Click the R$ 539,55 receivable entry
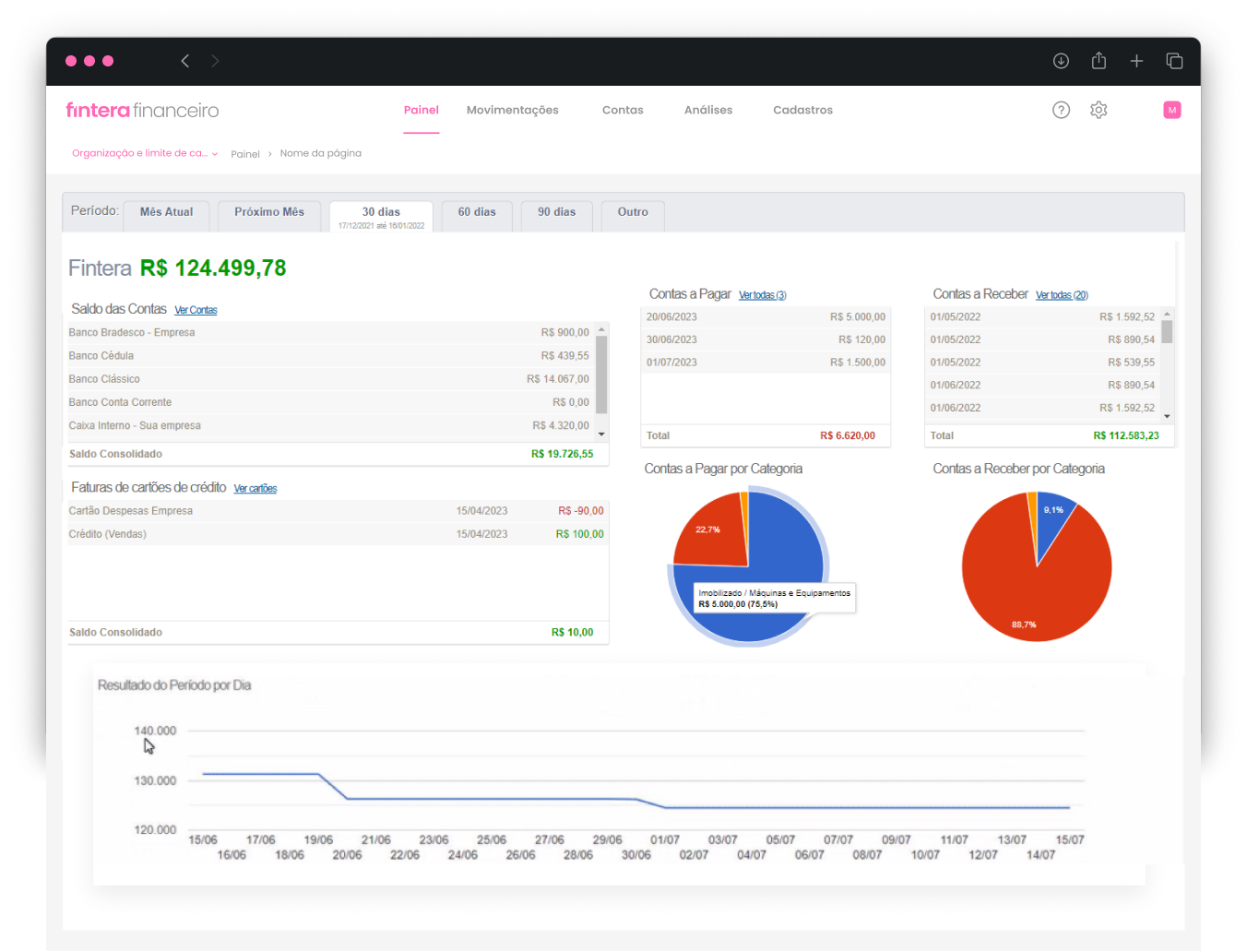 (1042, 363)
